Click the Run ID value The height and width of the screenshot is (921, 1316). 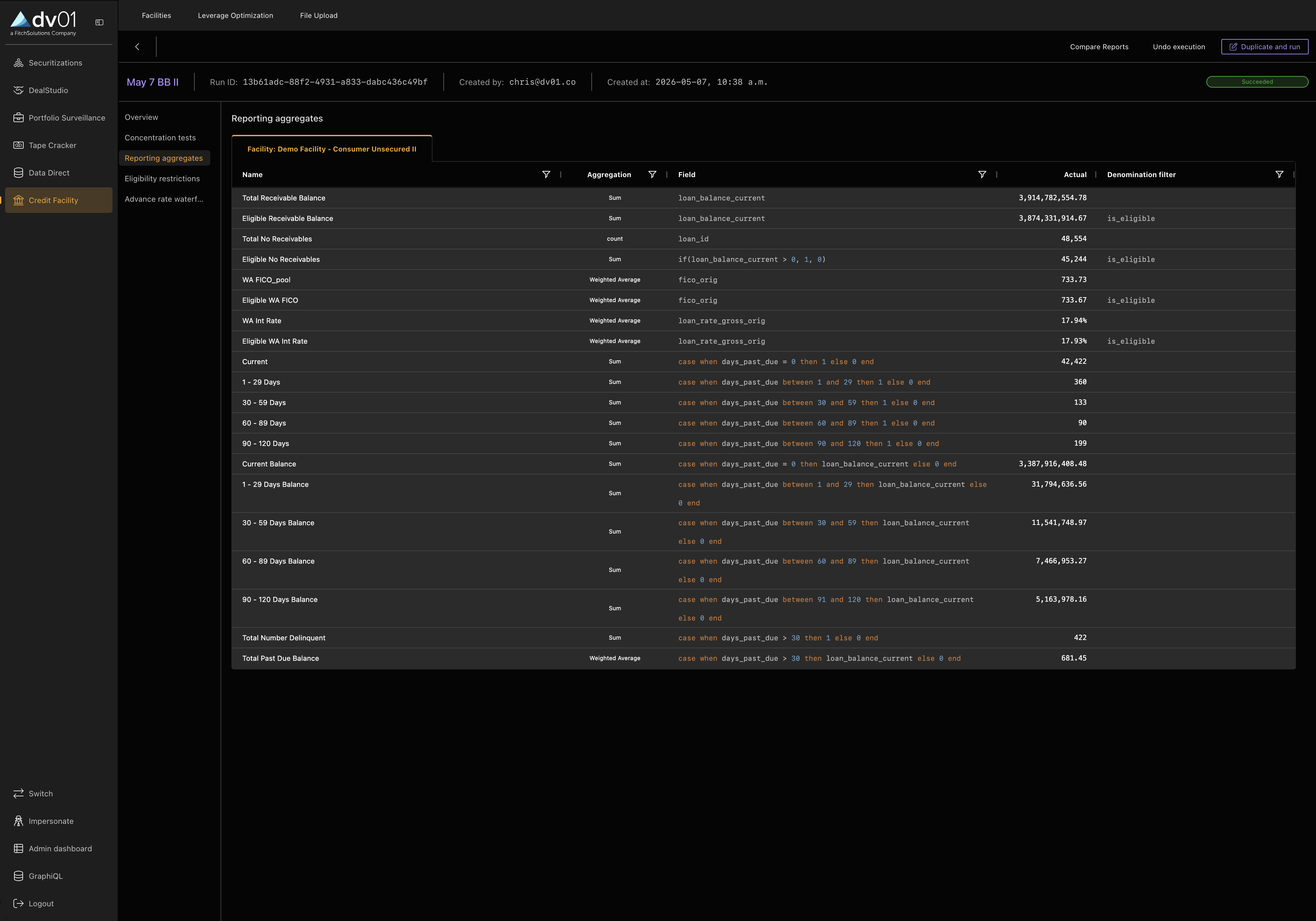335,82
